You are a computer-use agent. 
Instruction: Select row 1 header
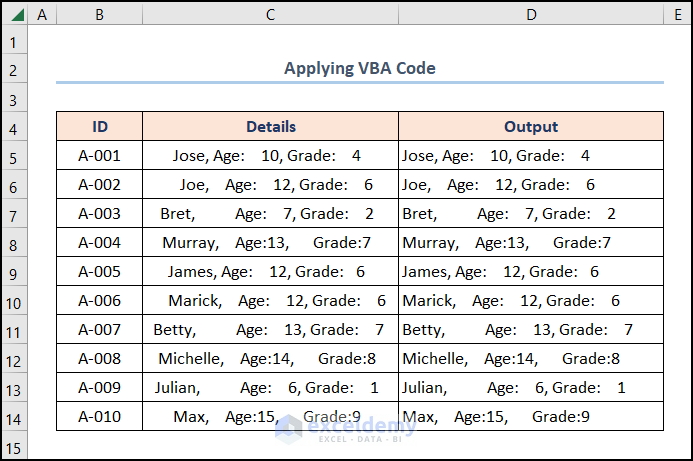click(x=14, y=42)
